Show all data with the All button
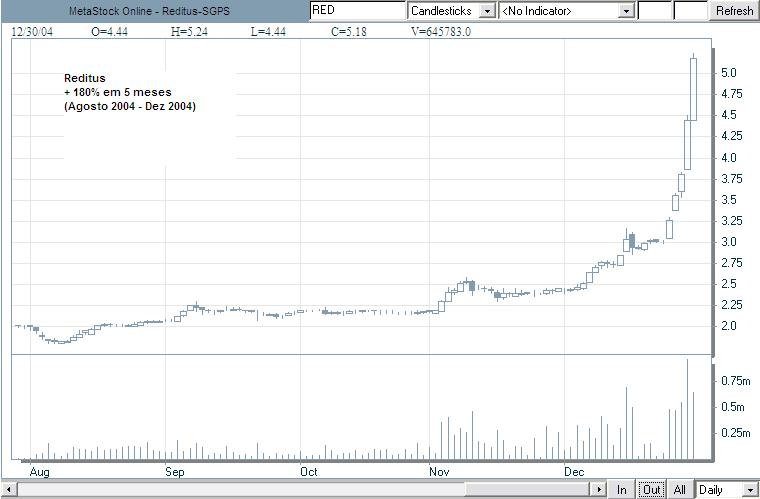 point(680,490)
